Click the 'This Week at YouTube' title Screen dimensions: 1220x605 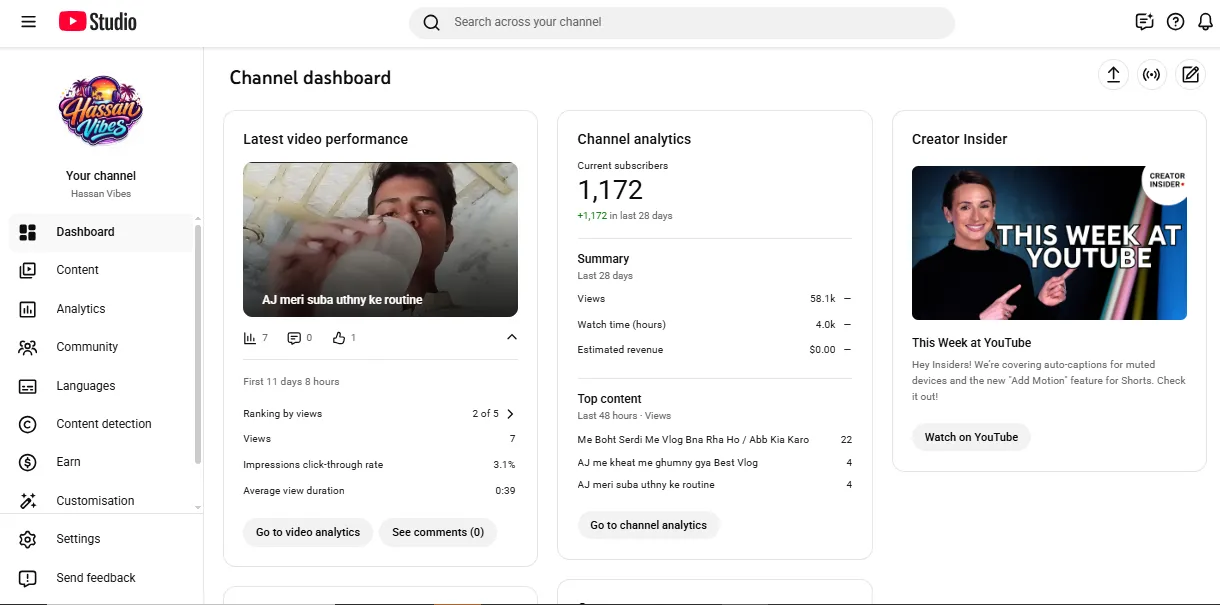point(971,343)
